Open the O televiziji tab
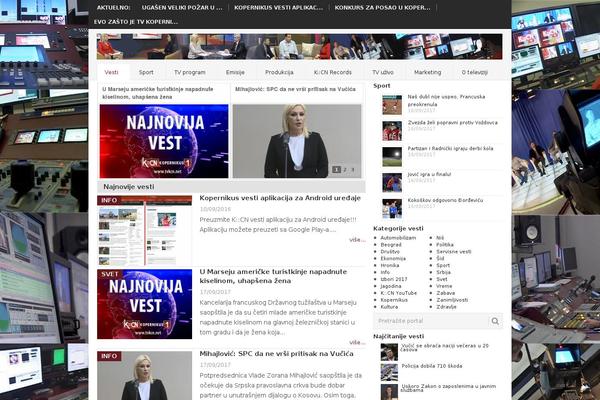The image size is (600, 400). click(x=474, y=72)
